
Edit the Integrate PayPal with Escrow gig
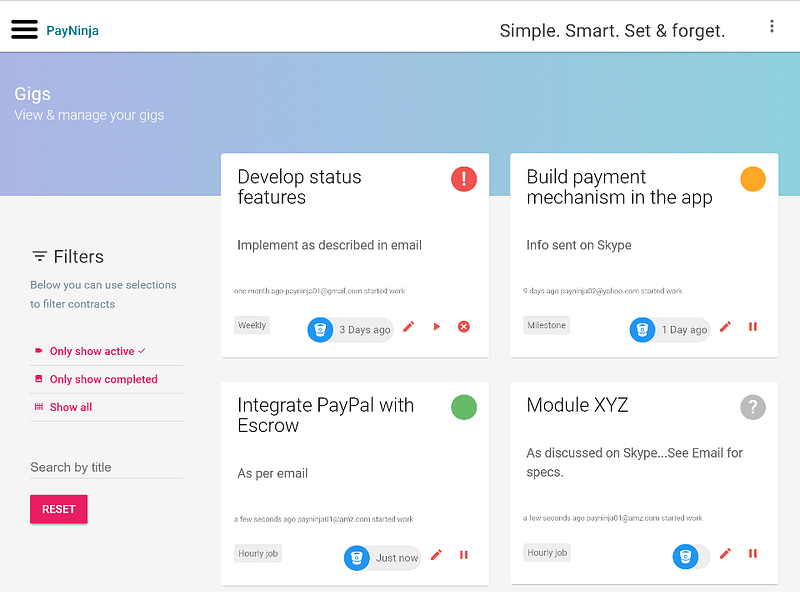436,555
